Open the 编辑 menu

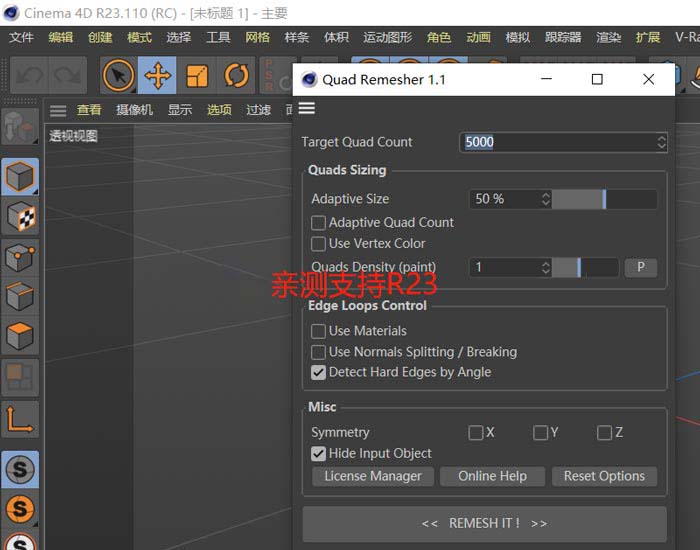[x=61, y=38]
